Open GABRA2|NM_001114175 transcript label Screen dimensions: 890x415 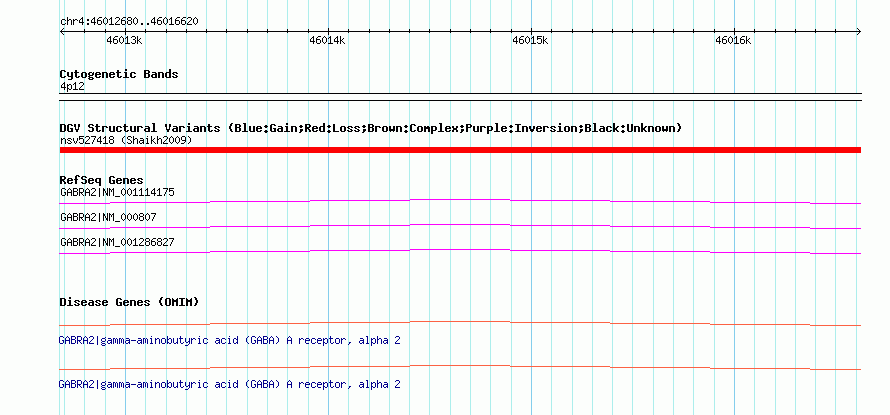click(x=117, y=192)
